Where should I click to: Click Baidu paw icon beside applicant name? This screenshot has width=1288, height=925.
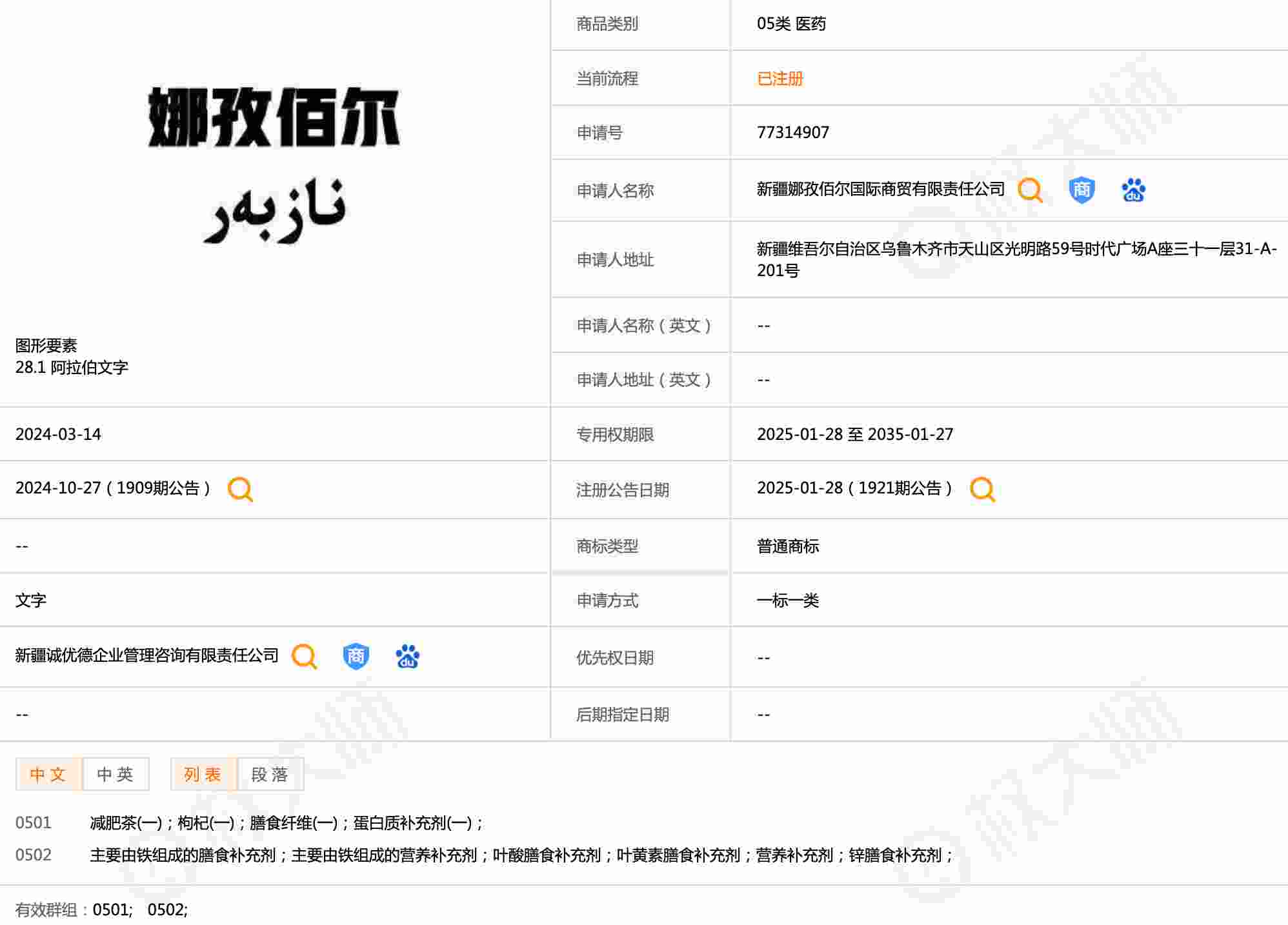(1133, 190)
